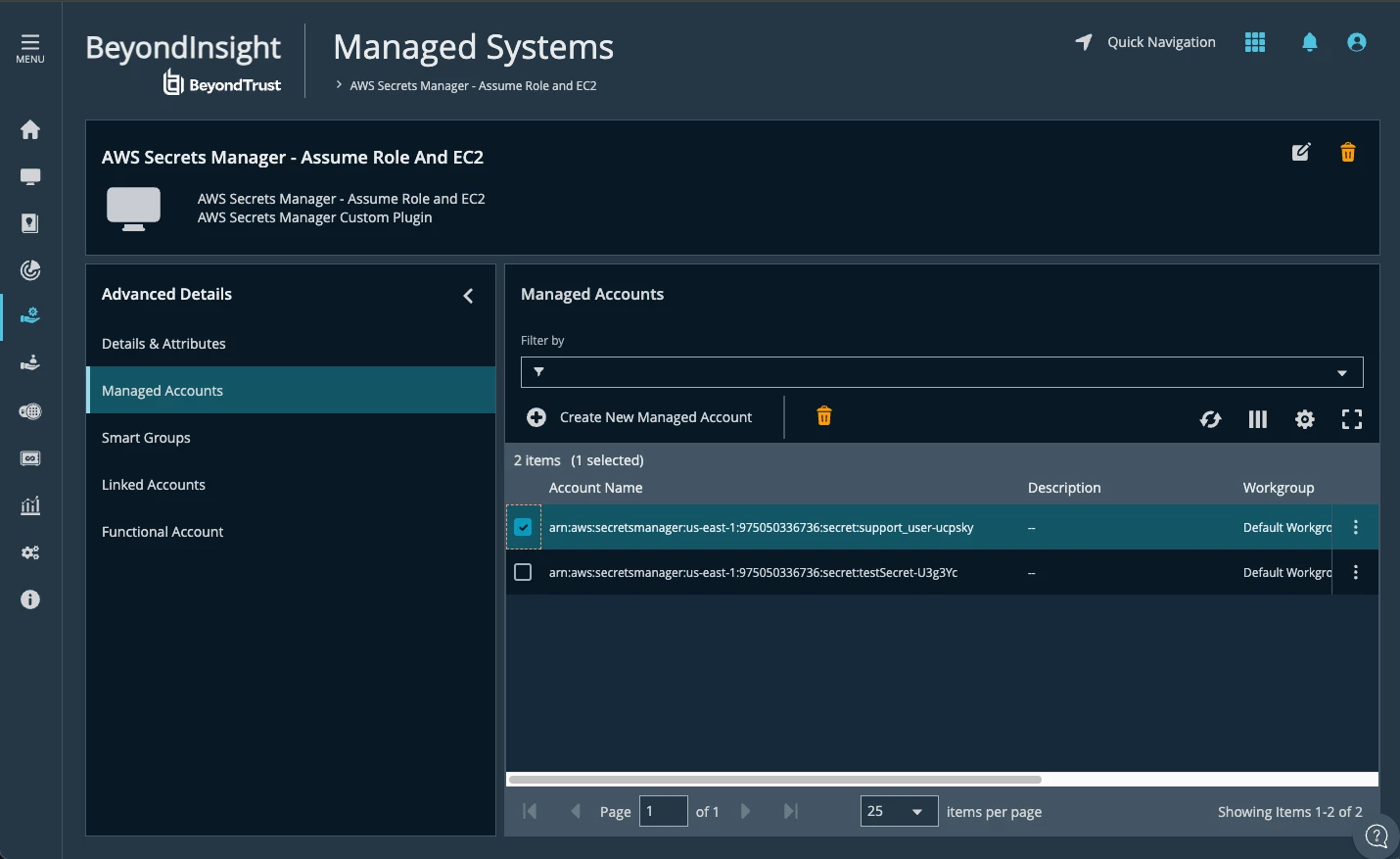
Task: Uncheck the support_user-ucpsky account checkbox
Action: point(523,527)
